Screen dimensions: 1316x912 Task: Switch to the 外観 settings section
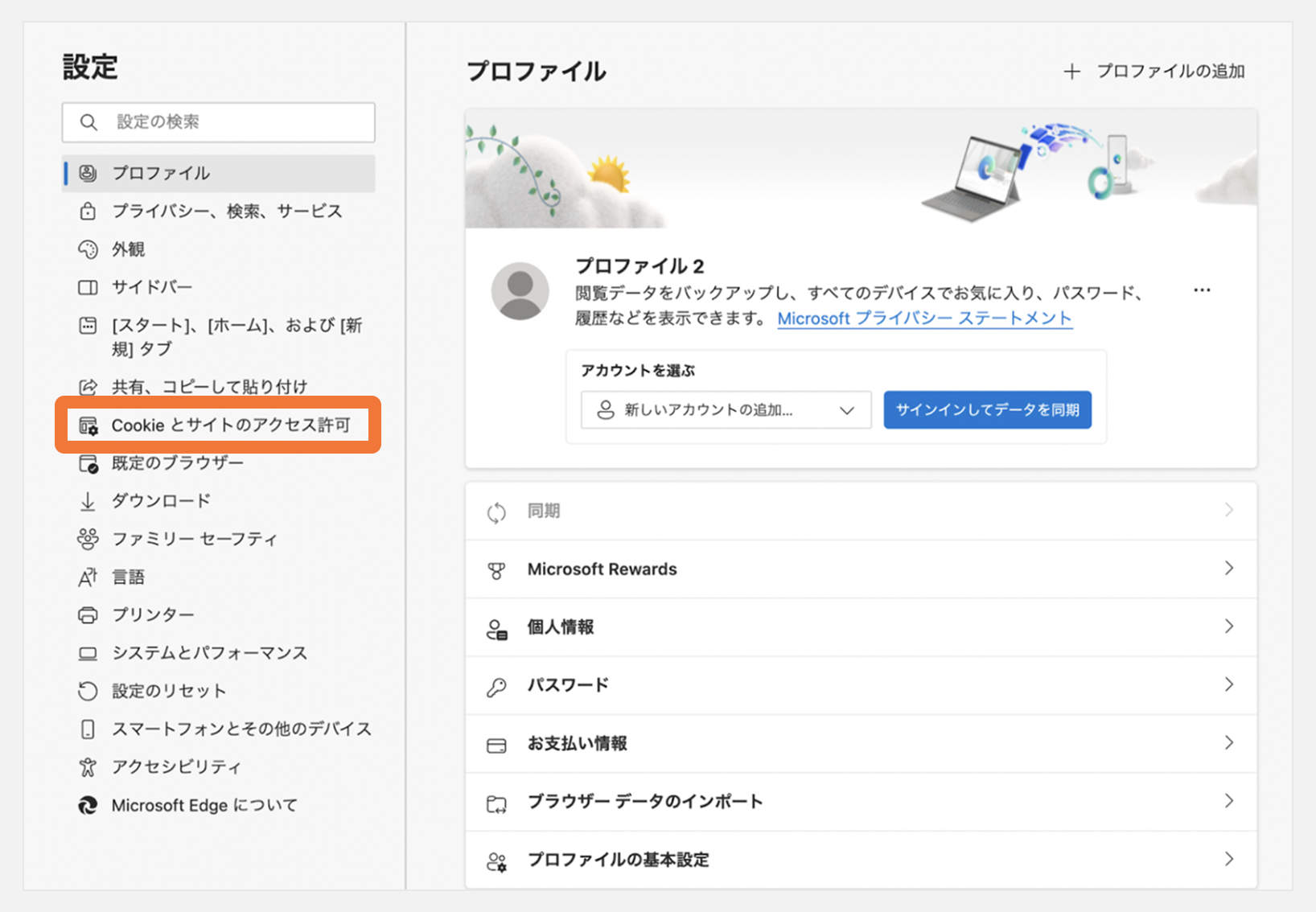[x=128, y=249]
